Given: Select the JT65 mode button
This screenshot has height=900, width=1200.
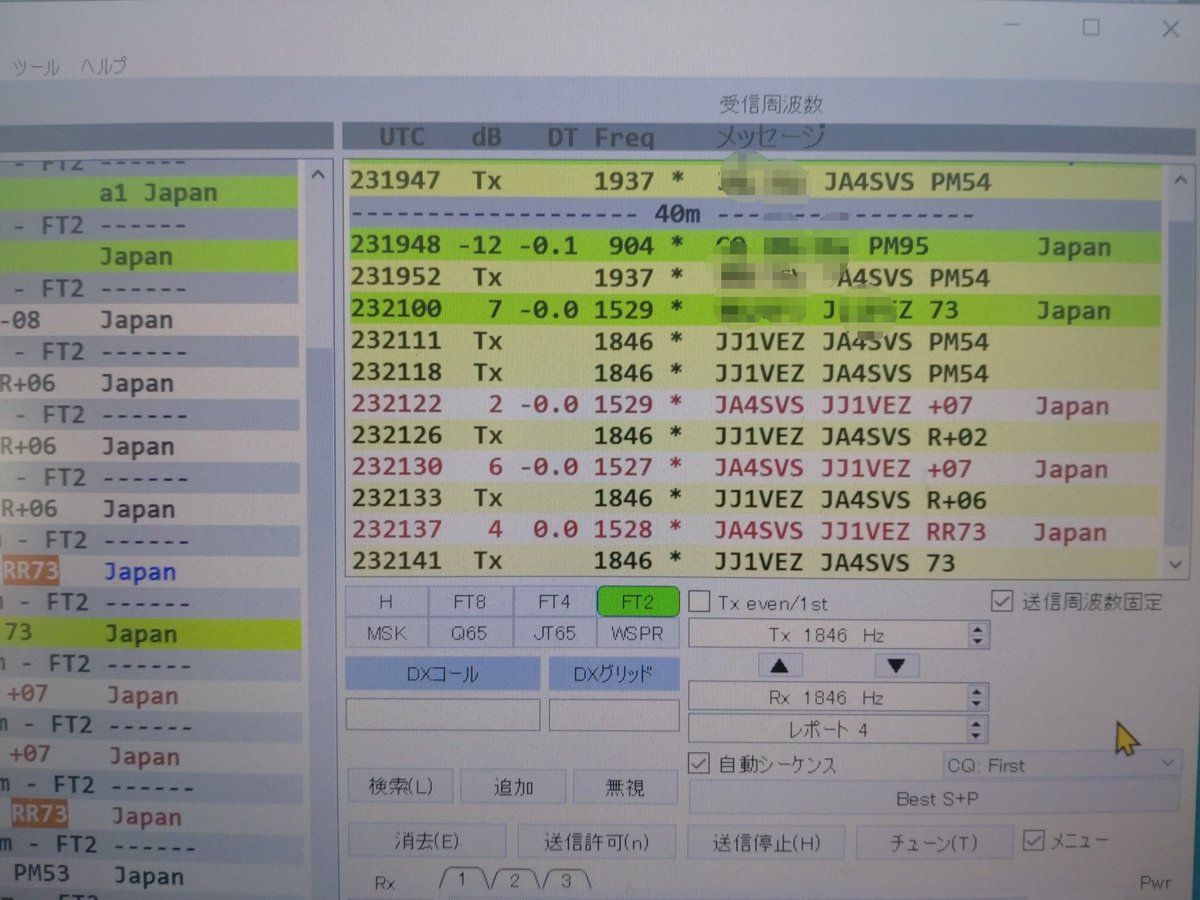Looking at the screenshot, I should click(x=554, y=633).
